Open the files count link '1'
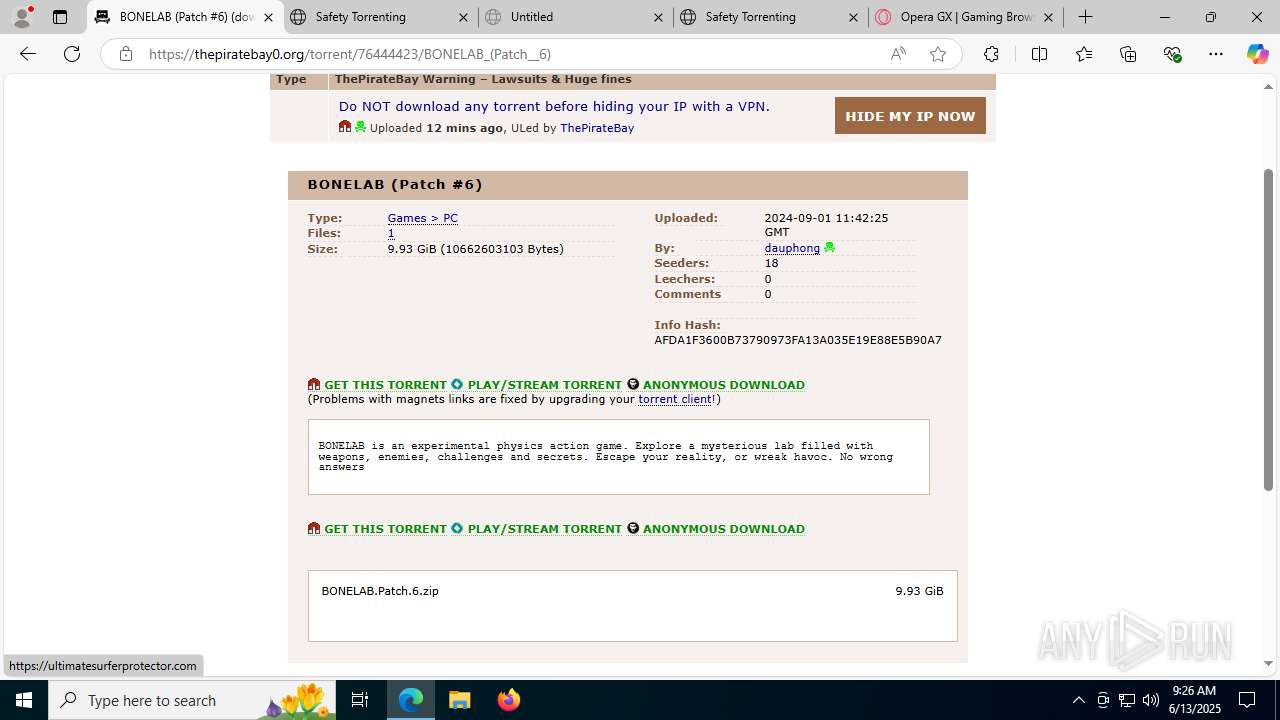 (391, 233)
